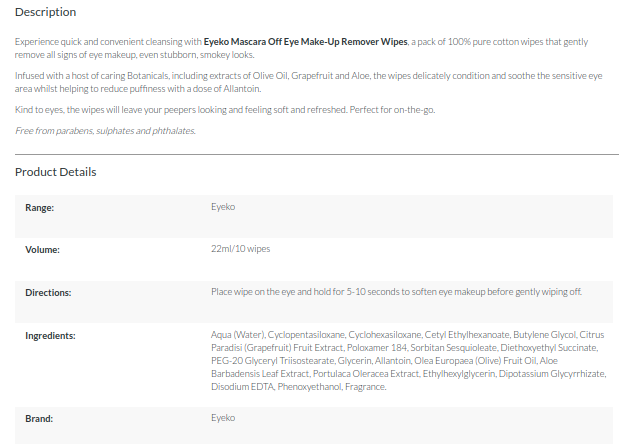Select the 'Directions:' row label

point(49,292)
